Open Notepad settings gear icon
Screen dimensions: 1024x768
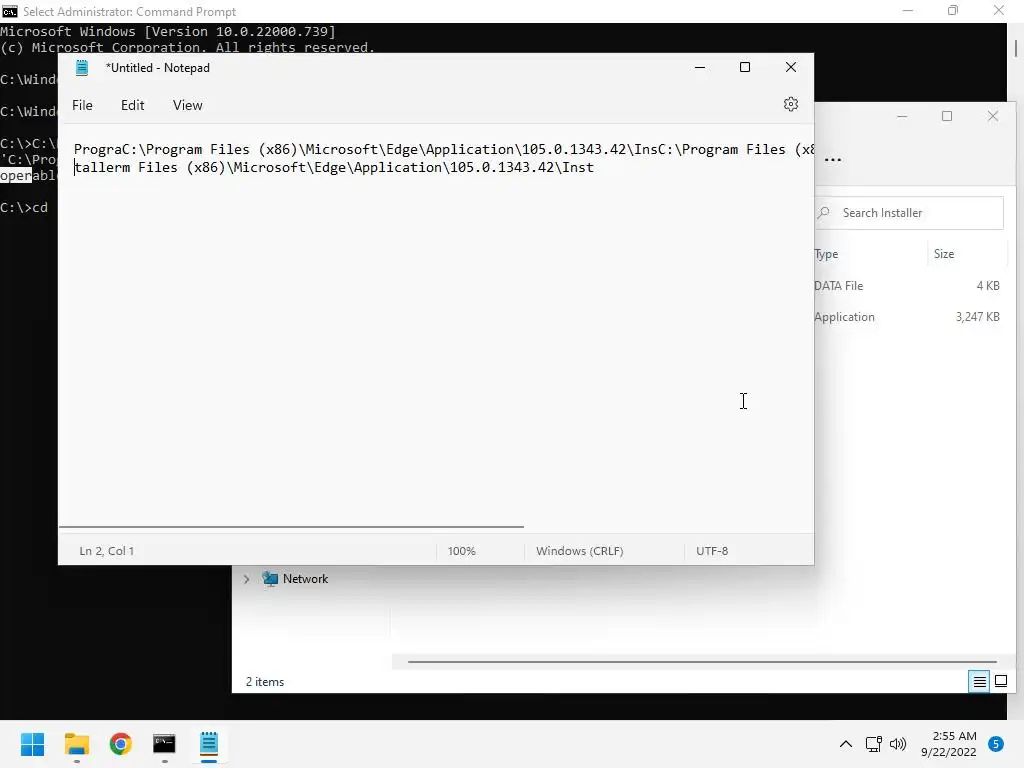click(x=790, y=104)
